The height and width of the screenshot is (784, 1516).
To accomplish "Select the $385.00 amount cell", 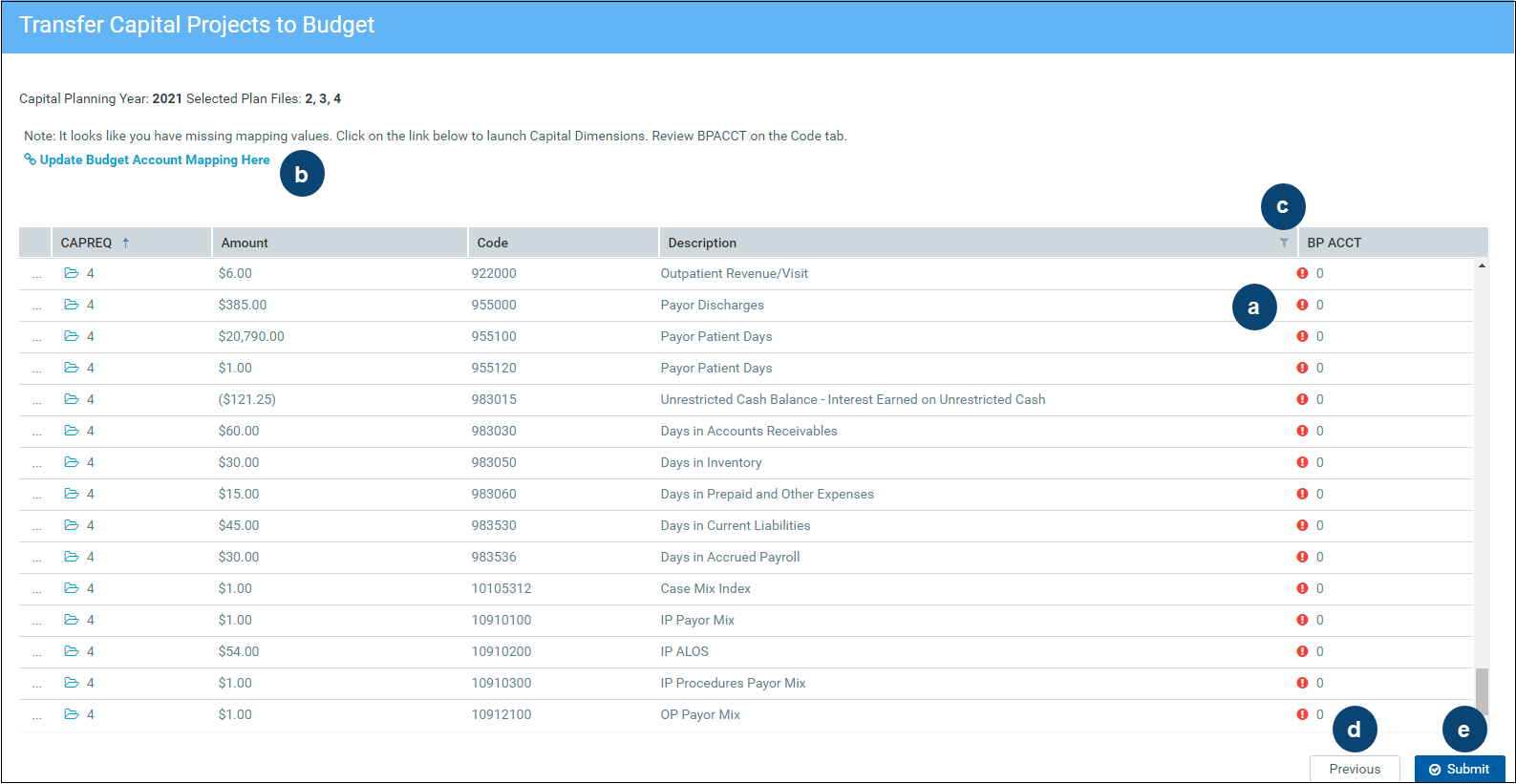I will pyautogui.click(x=243, y=305).
